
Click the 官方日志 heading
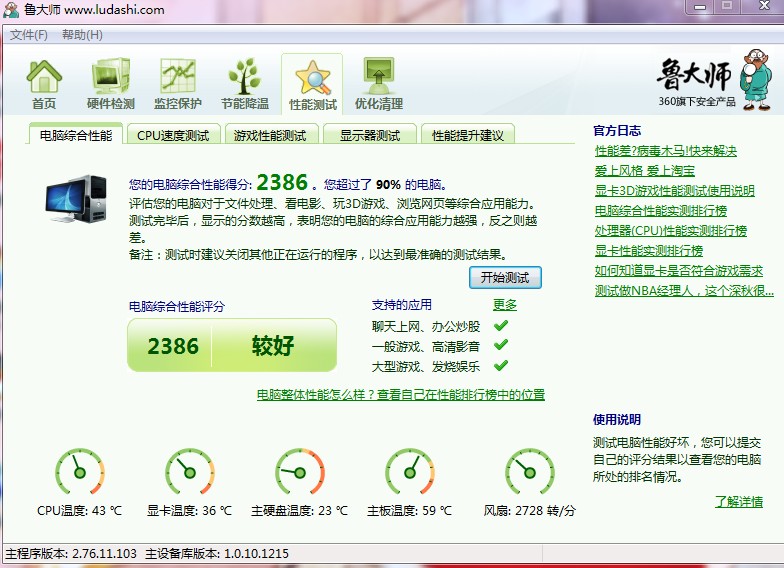(x=617, y=130)
